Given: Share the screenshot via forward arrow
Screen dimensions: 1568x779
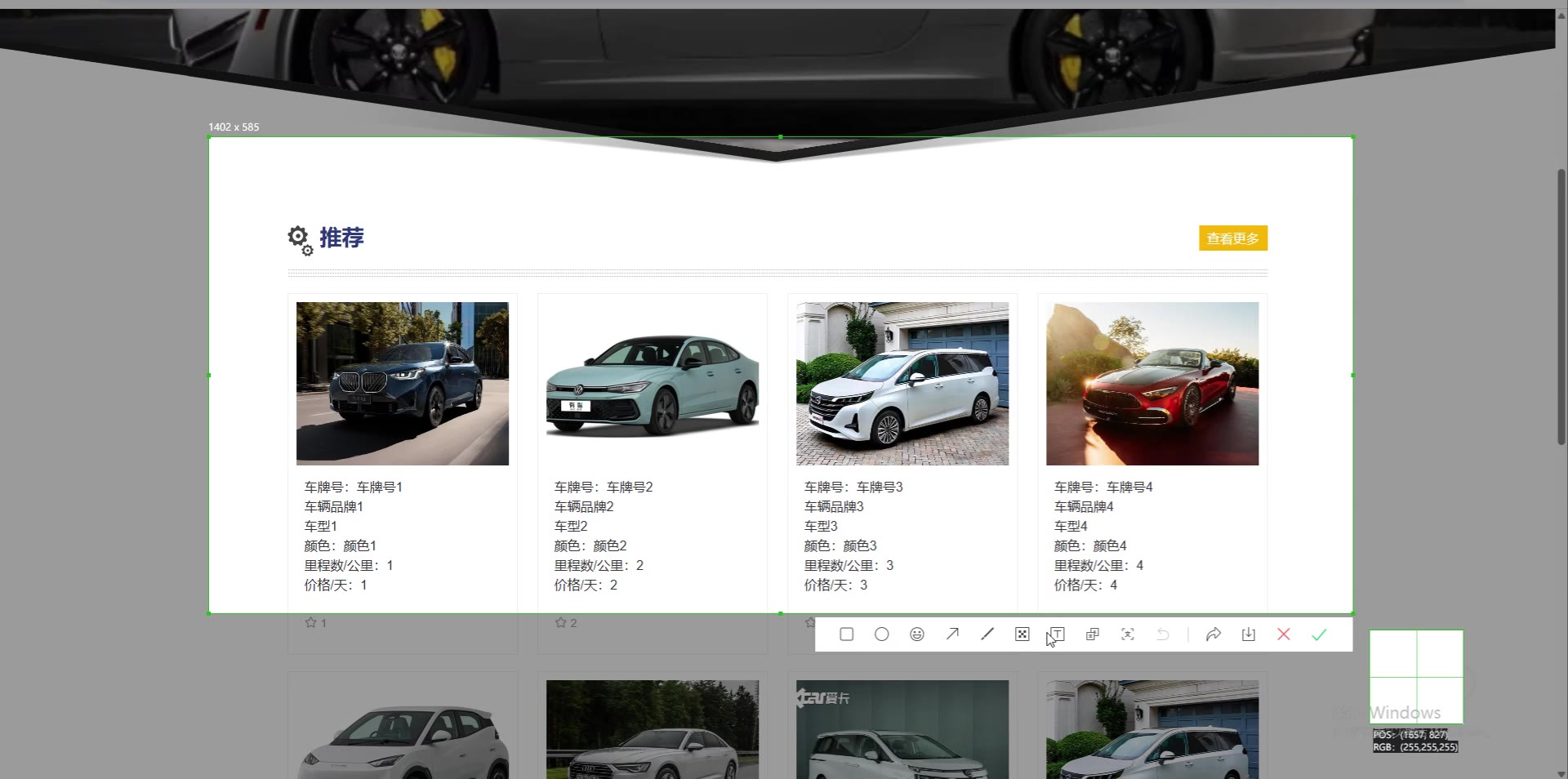Looking at the screenshot, I should [1214, 634].
